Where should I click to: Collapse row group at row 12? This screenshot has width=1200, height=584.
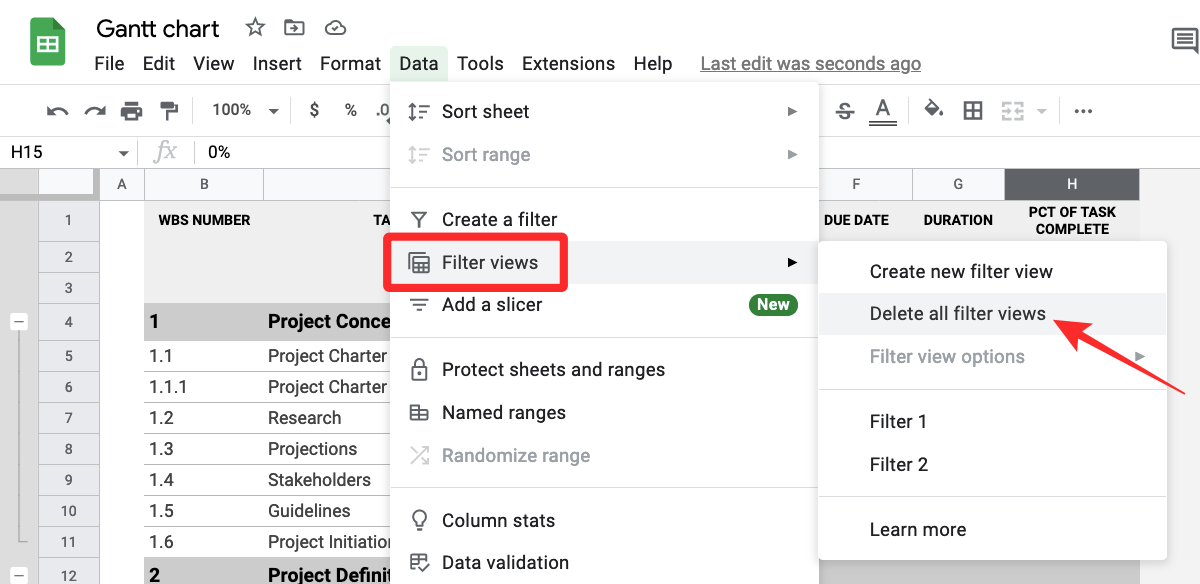pyautogui.click(x=19, y=576)
